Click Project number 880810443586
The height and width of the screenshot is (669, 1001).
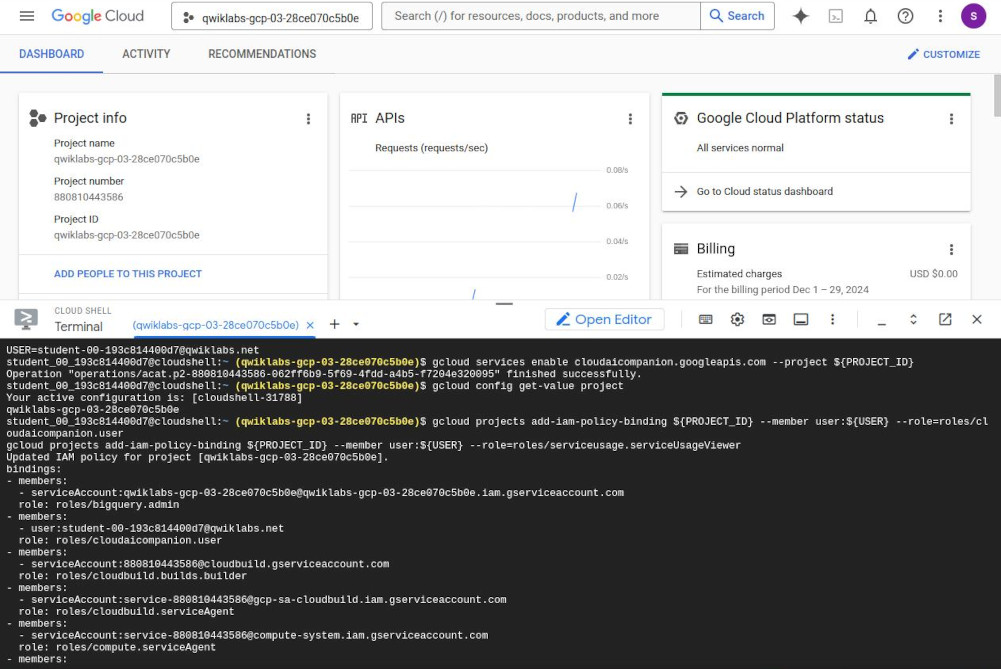(x=89, y=197)
